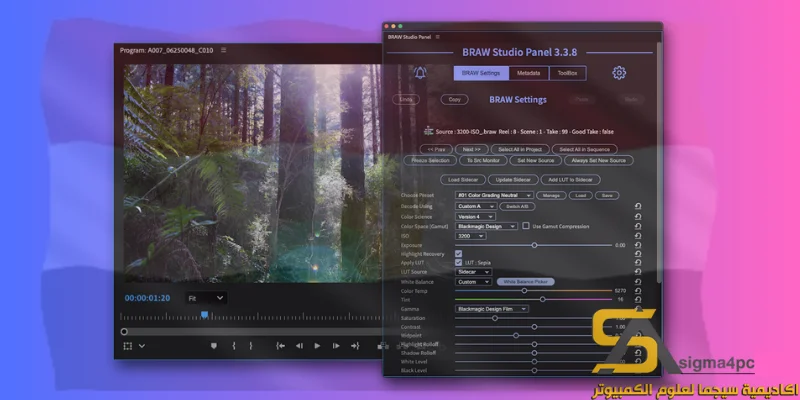Viewport: 800px width, 400px height.
Task: Click the Manage presets button
Action: coord(551,195)
